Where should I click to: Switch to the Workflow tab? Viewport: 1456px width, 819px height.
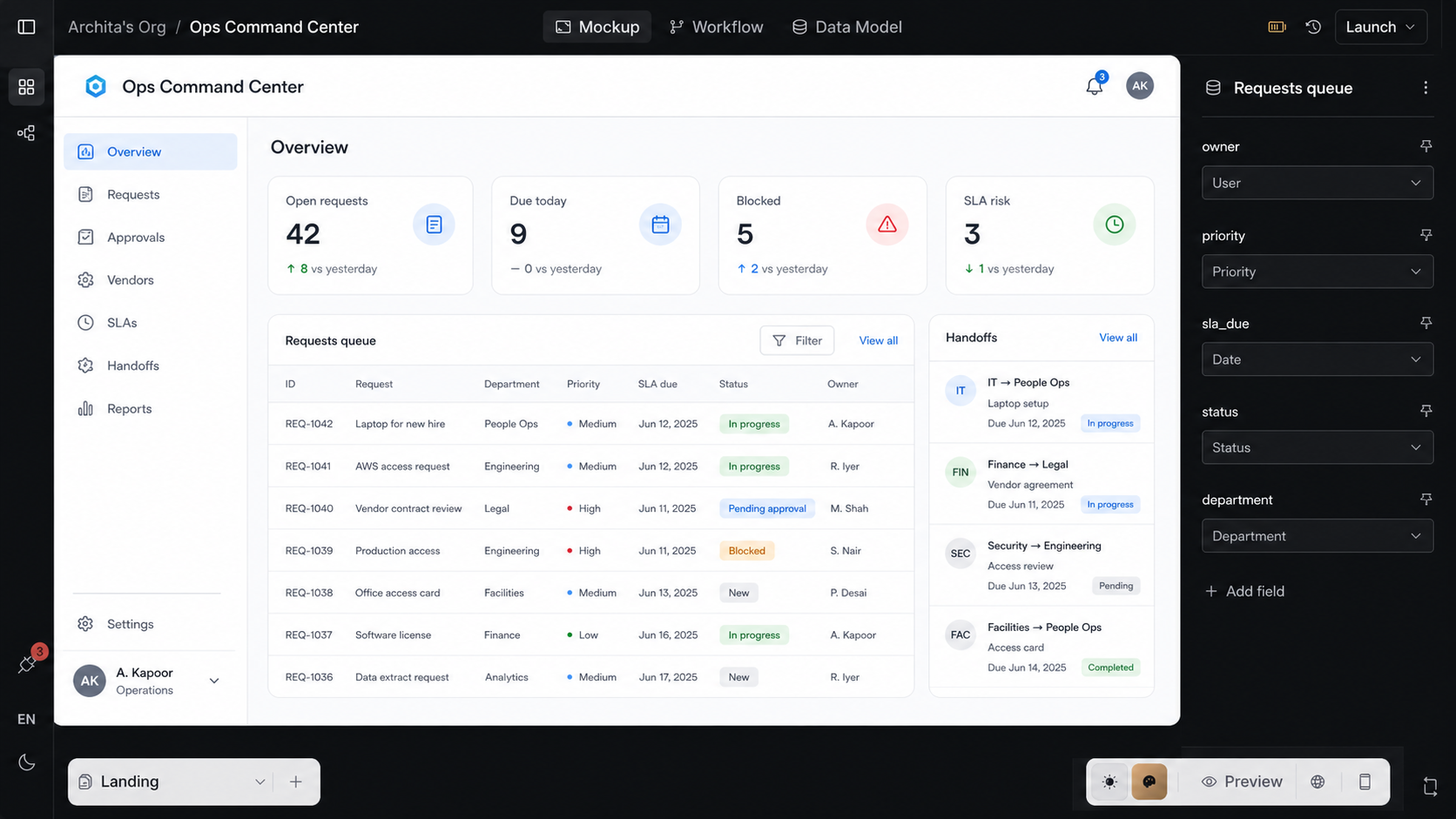(716, 27)
